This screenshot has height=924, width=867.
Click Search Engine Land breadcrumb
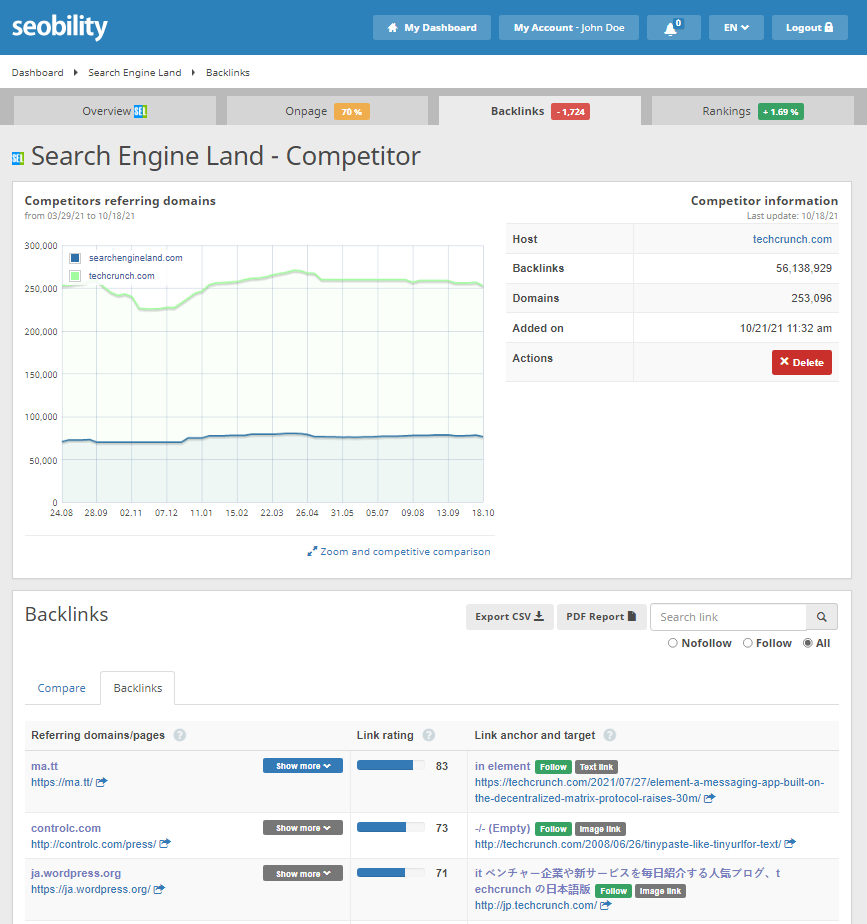134,72
